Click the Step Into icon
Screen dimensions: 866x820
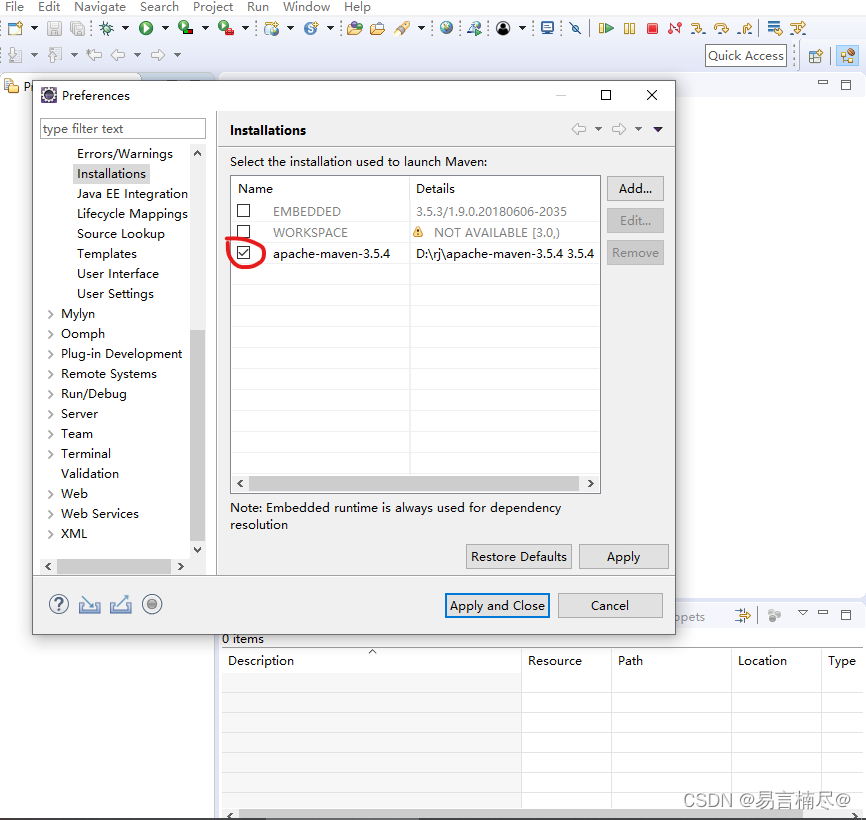coord(698,28)
